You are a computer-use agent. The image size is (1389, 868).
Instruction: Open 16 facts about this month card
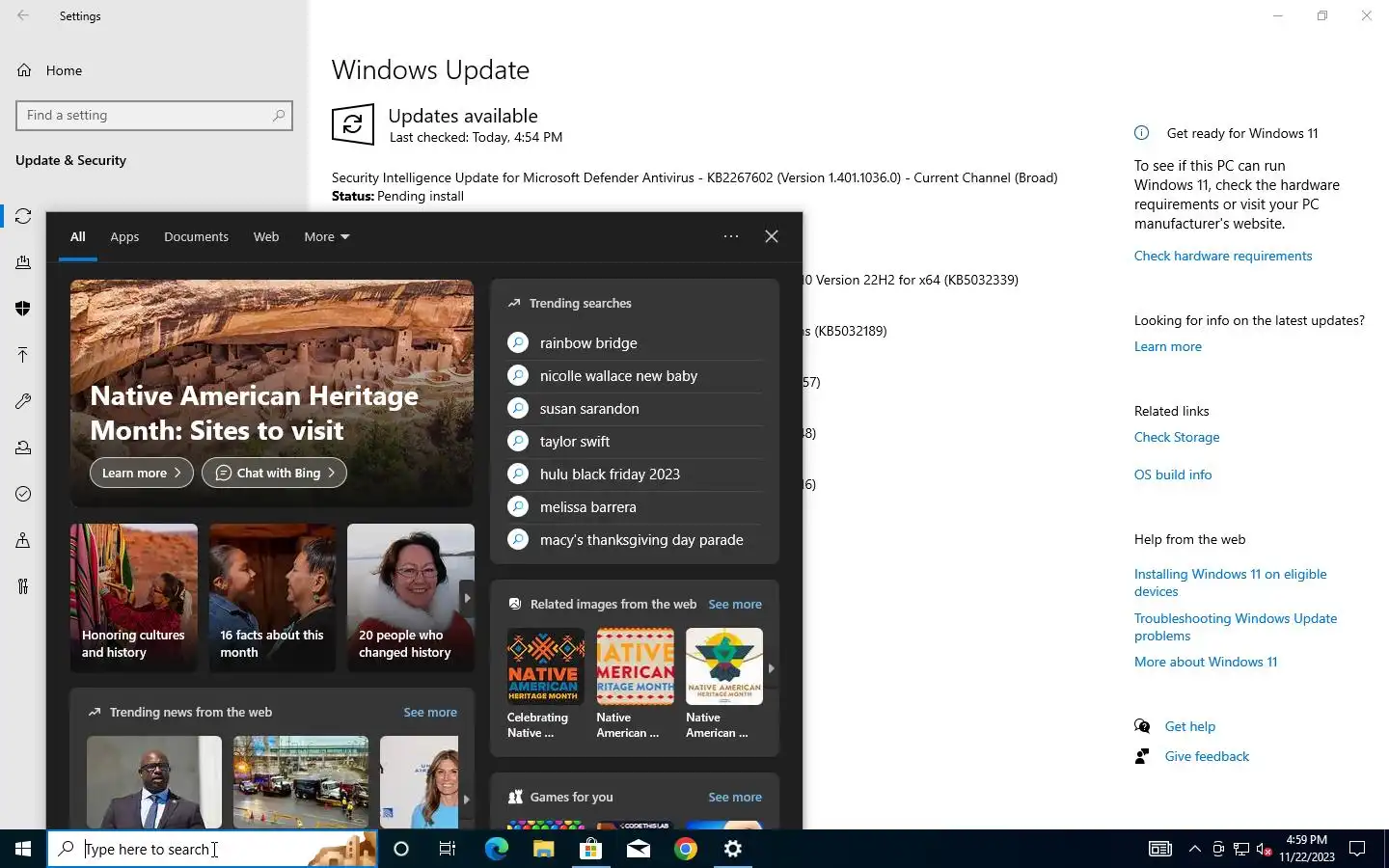point(273,598)
